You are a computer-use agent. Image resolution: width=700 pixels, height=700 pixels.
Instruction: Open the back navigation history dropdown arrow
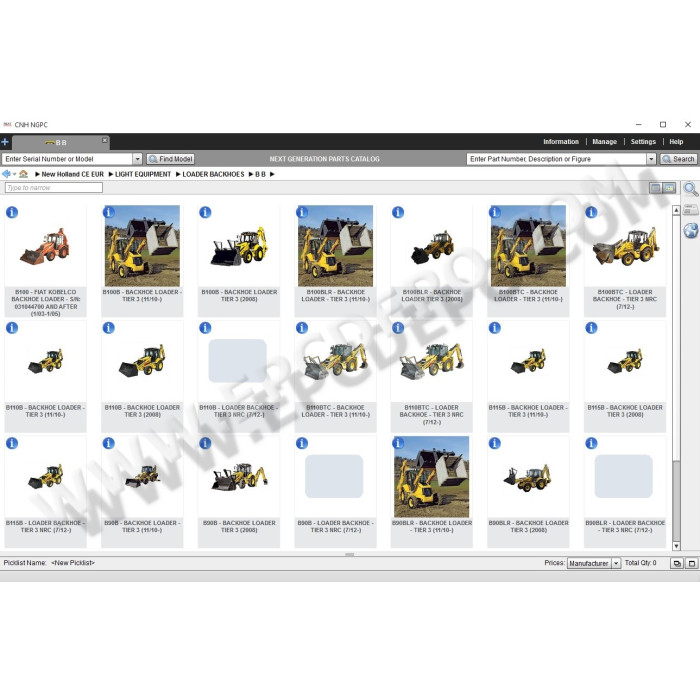click(x=14, y=175)
